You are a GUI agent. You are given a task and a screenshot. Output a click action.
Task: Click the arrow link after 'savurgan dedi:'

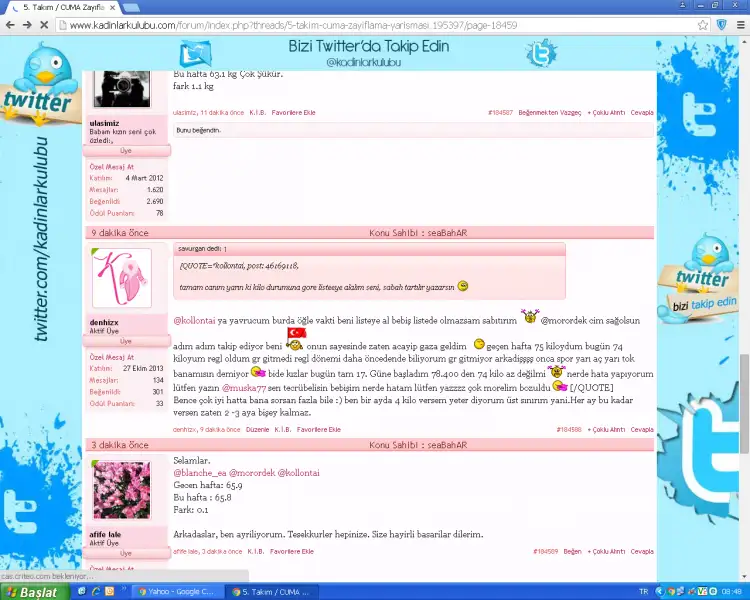click(225, 249)
